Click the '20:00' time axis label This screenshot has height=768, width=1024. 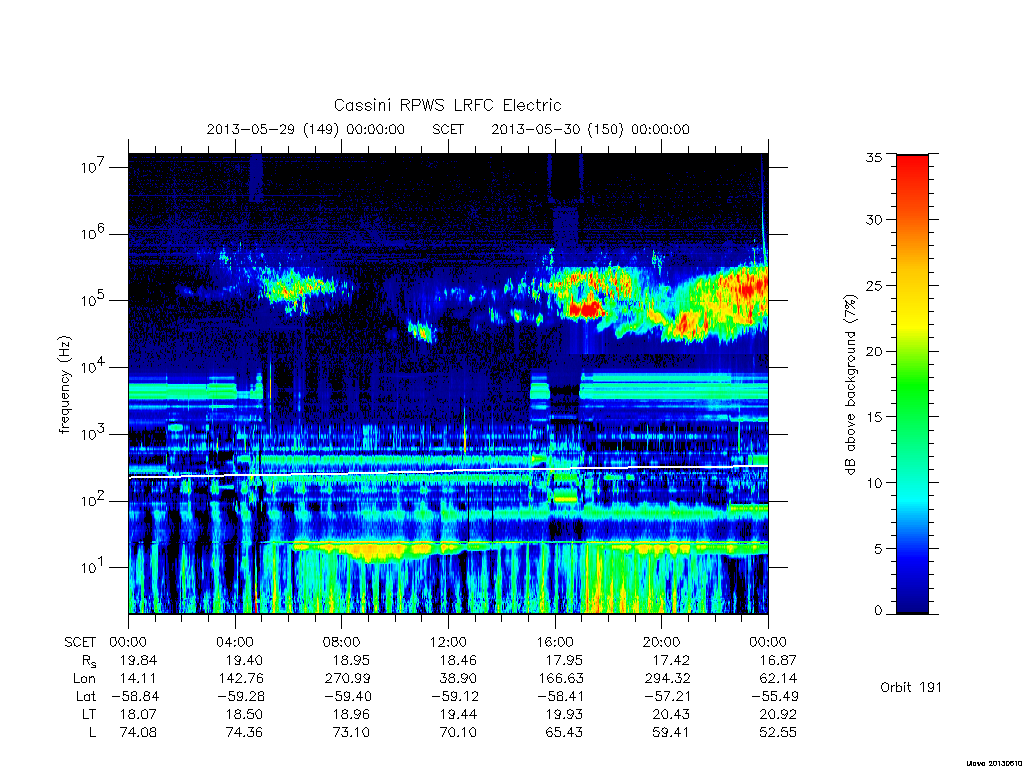pyautogui.click(x=662, y=642)
